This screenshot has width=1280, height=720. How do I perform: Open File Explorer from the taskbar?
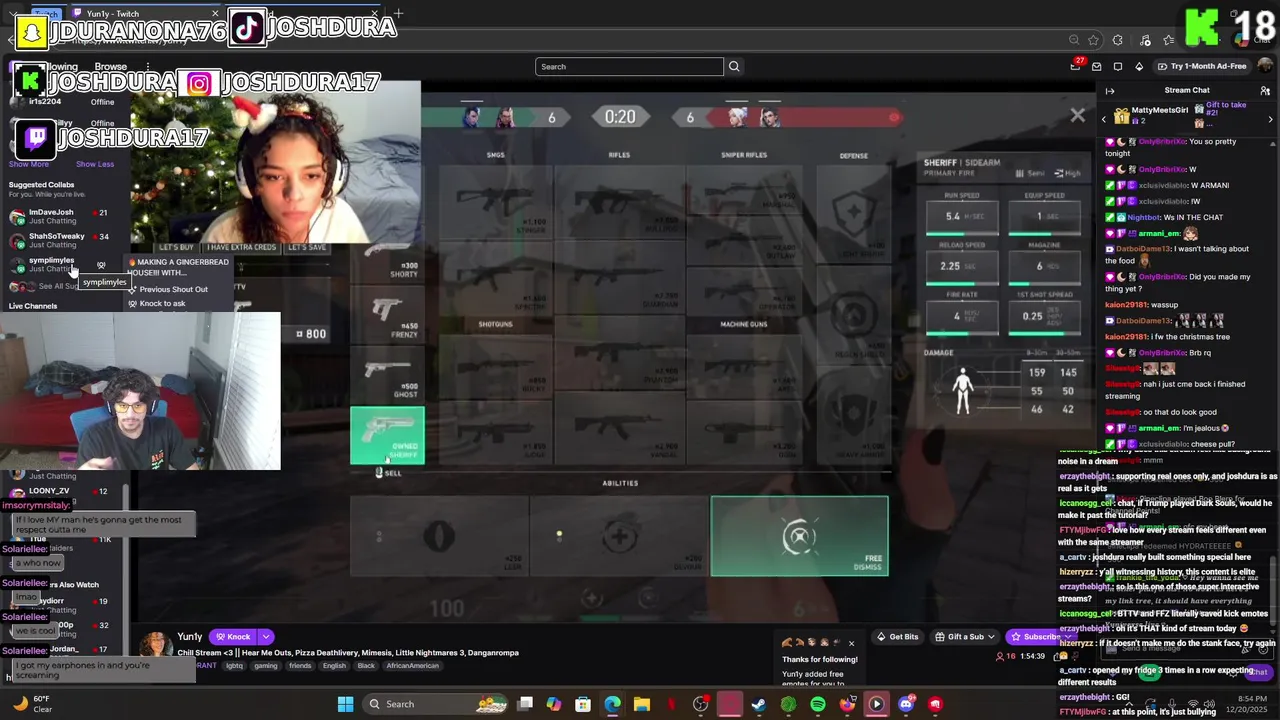point(642,704)
